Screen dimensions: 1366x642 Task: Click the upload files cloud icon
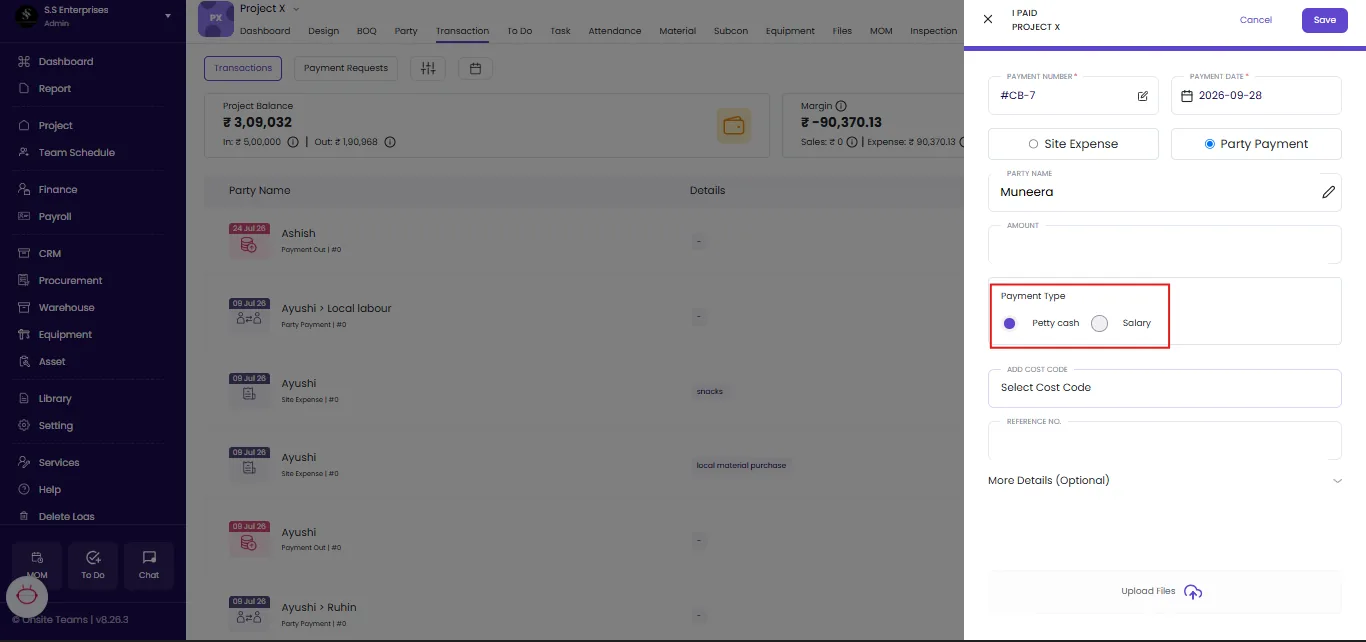point(1192,592)
